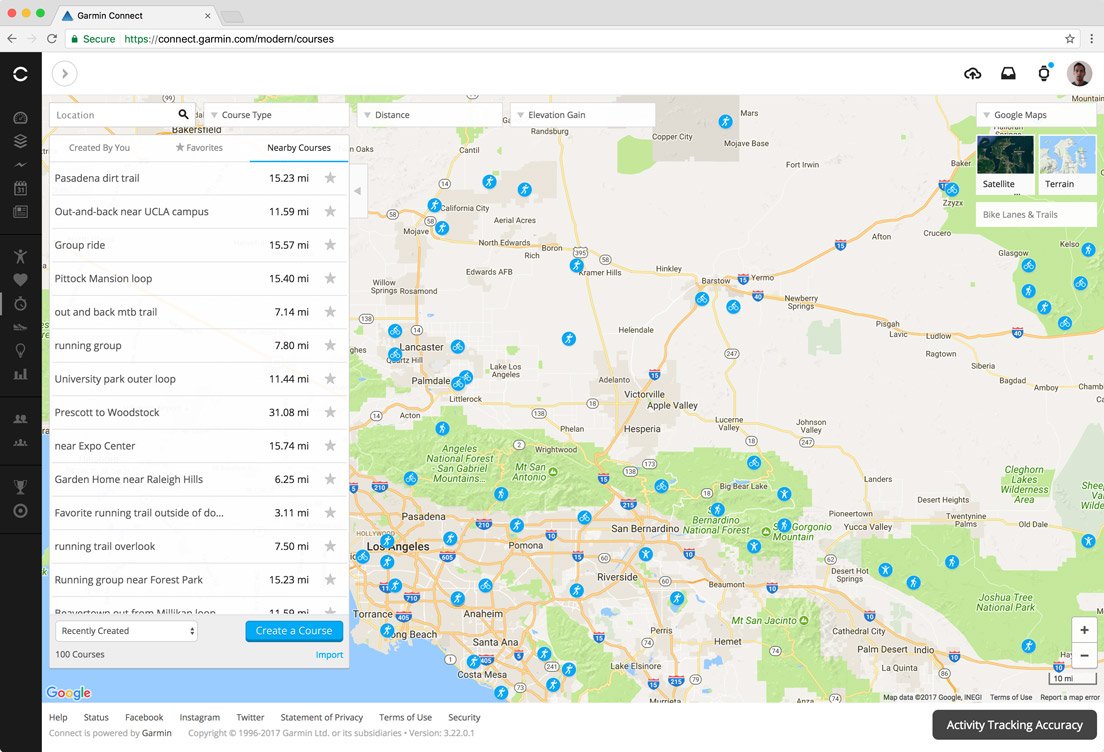Open the circular goals sidebar icon
Viewport: 1104px width, 752px height.
coord(20,510)
